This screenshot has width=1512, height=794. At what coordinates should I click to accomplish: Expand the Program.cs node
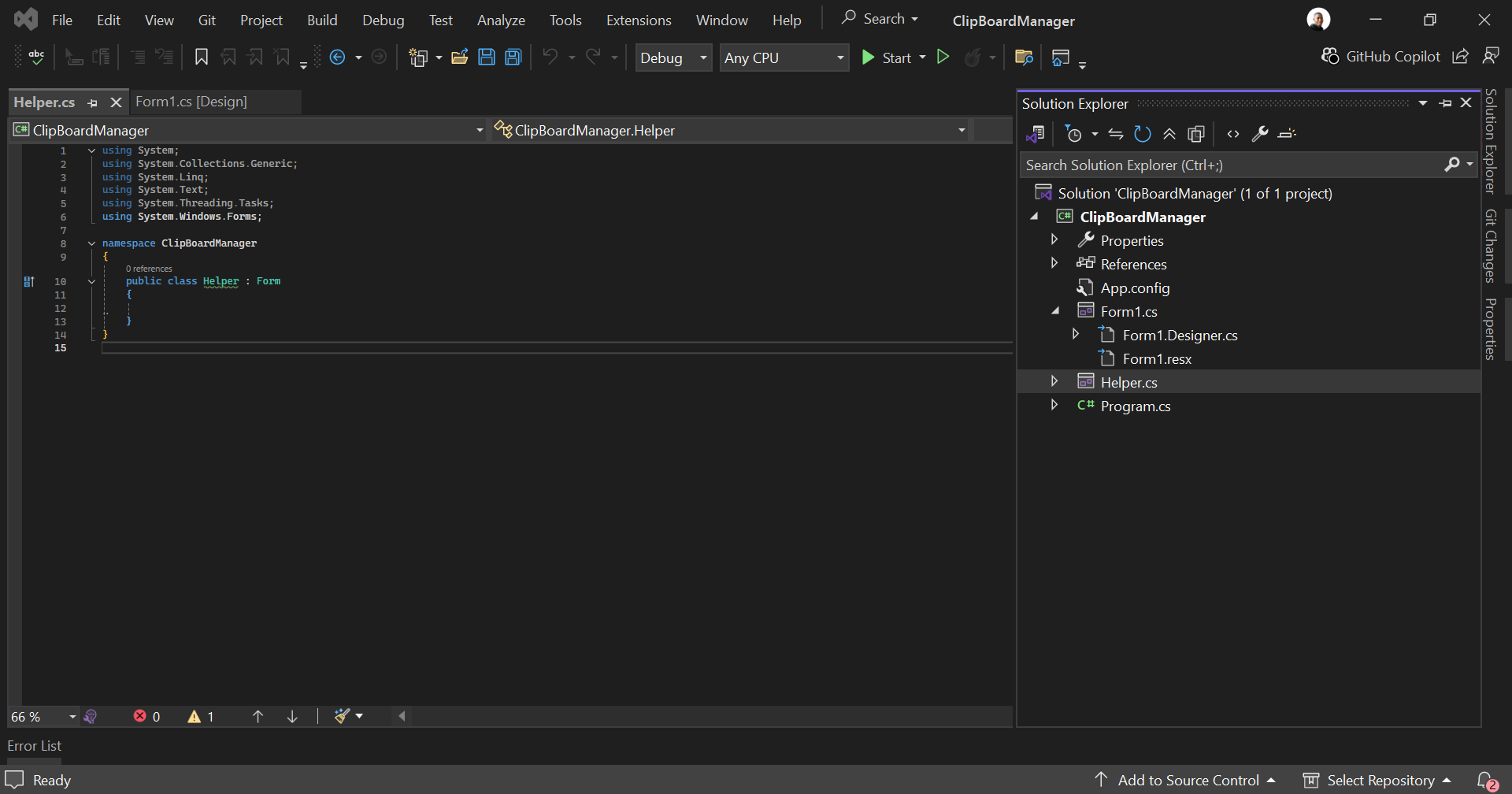coord(1054,405)
